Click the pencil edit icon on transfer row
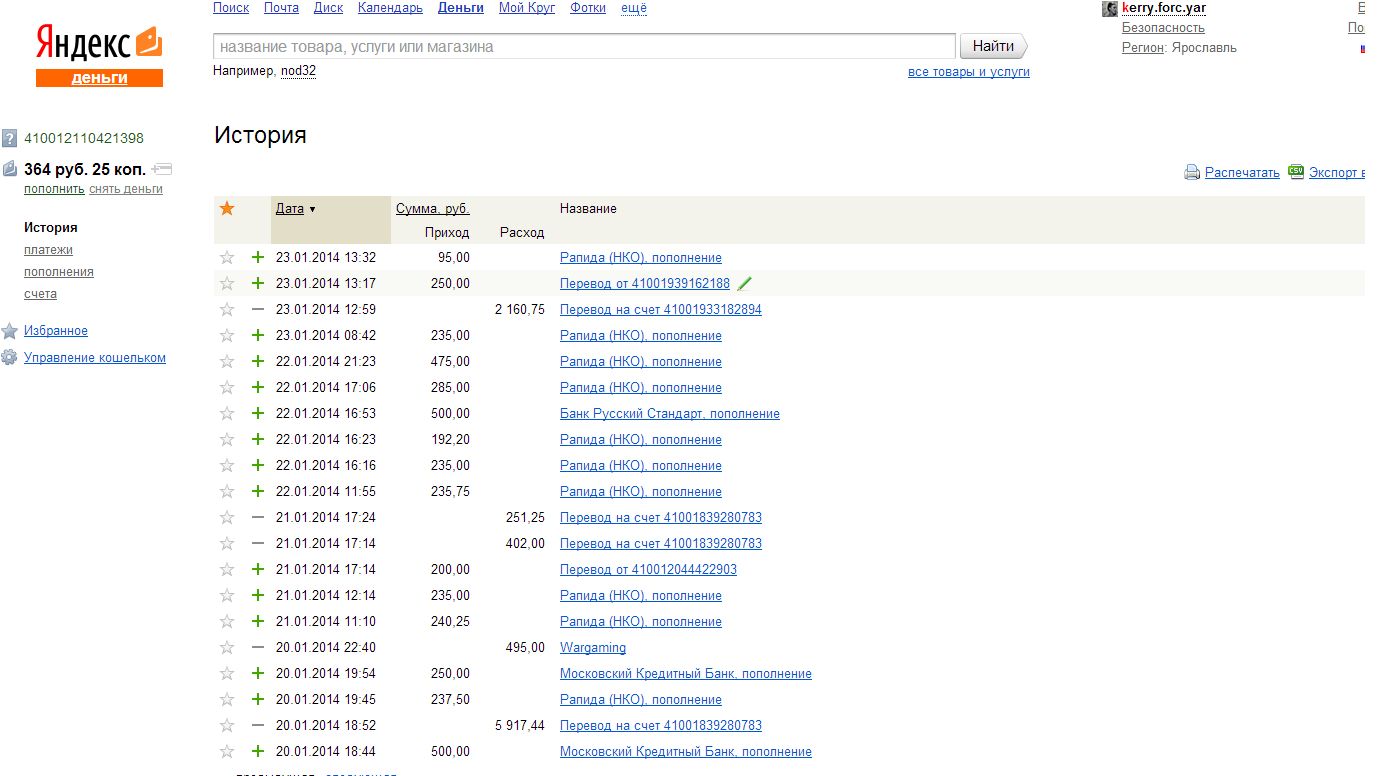 pyautogui.click(x=744, y=283)
